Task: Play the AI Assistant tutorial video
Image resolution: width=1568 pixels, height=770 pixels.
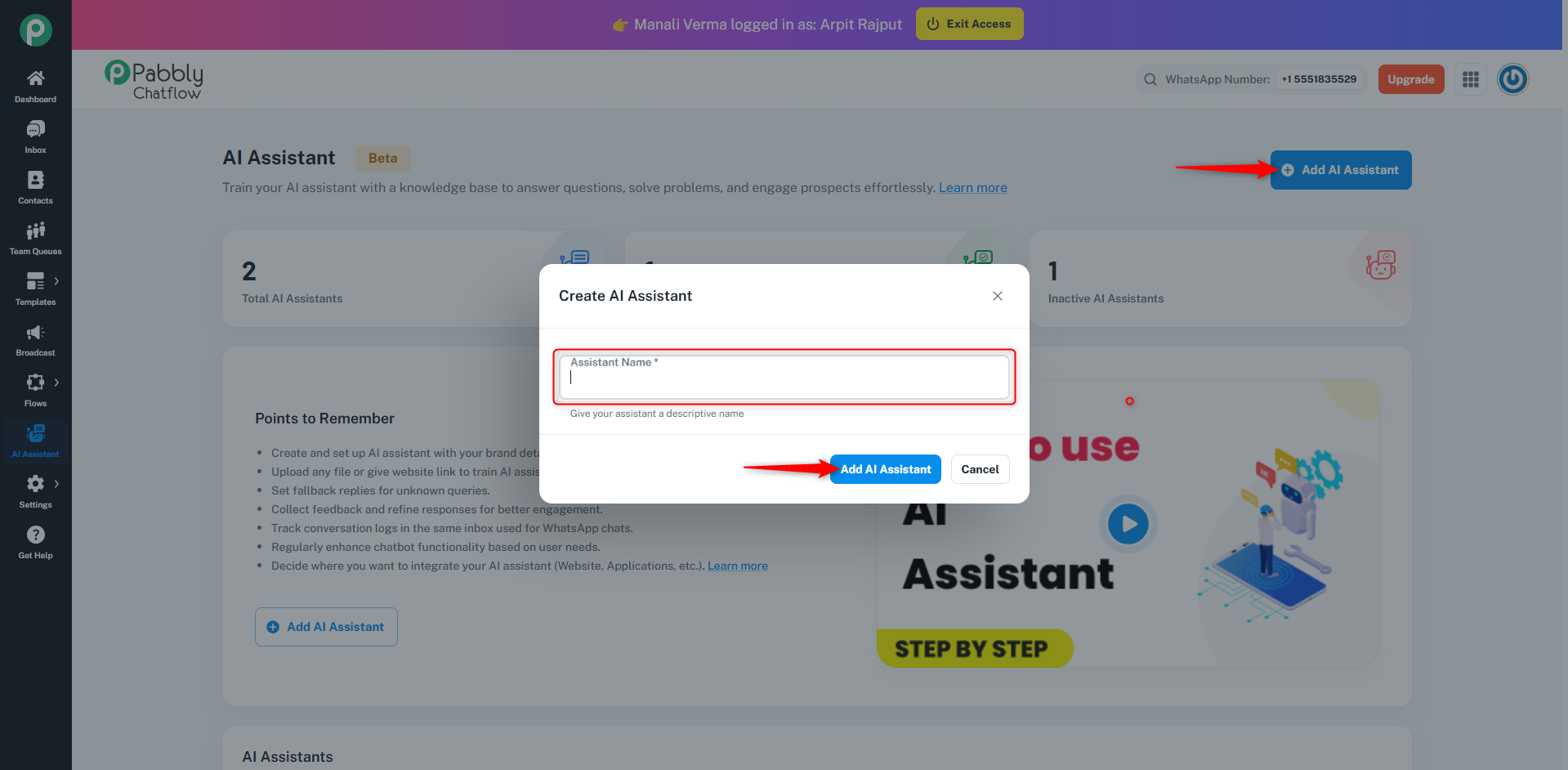Action: (1128, 524)
